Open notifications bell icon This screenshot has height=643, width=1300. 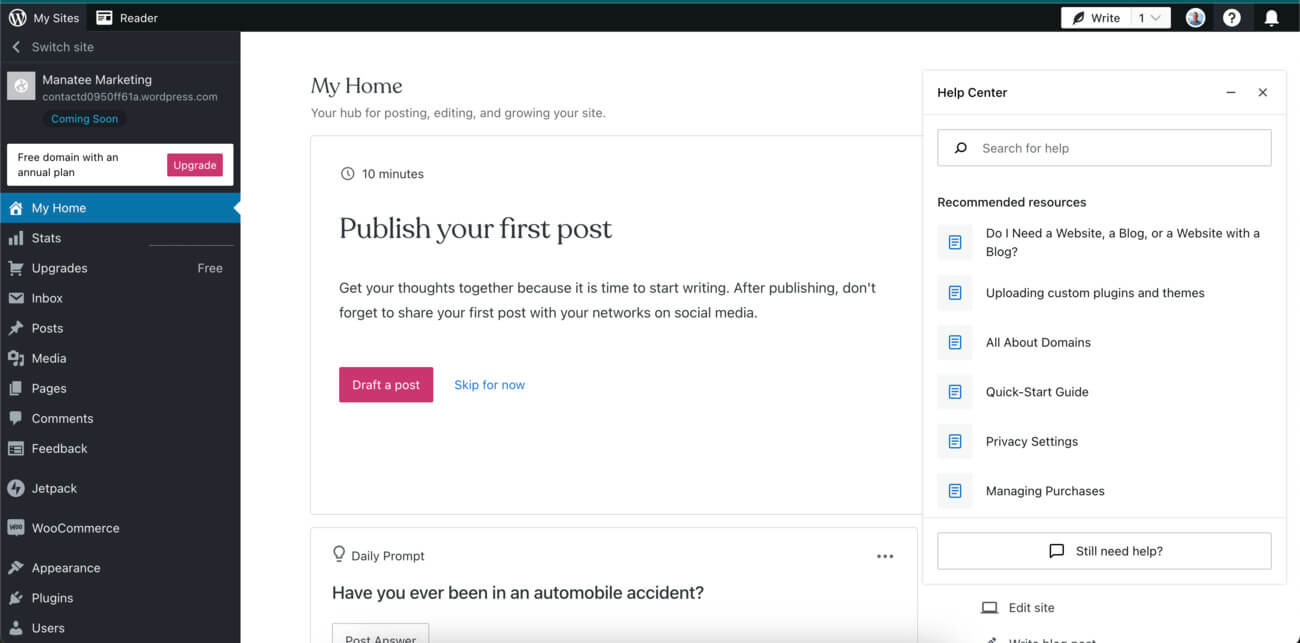point(1271,17)
